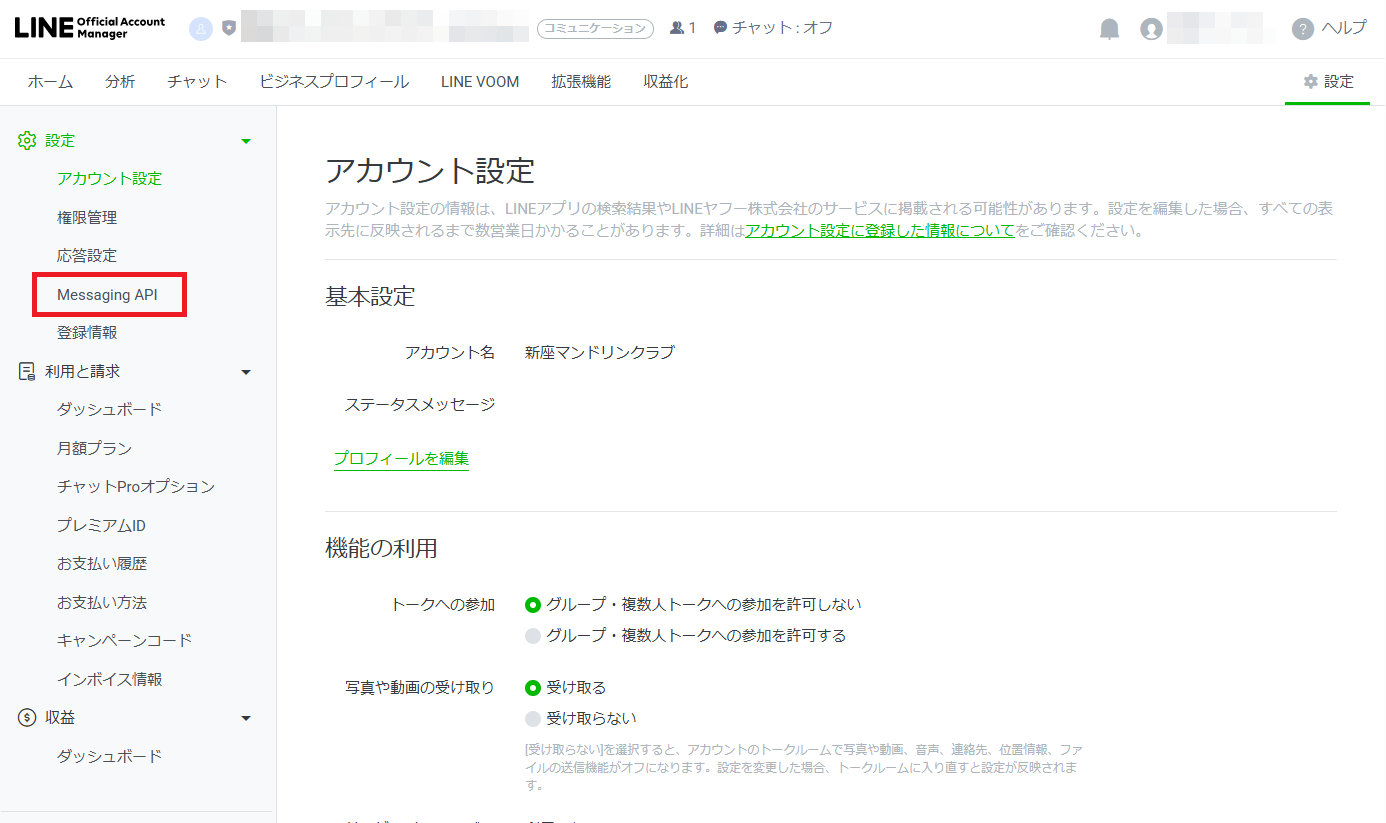Click the LINE Official Account Manager logo

coord(90,28)
